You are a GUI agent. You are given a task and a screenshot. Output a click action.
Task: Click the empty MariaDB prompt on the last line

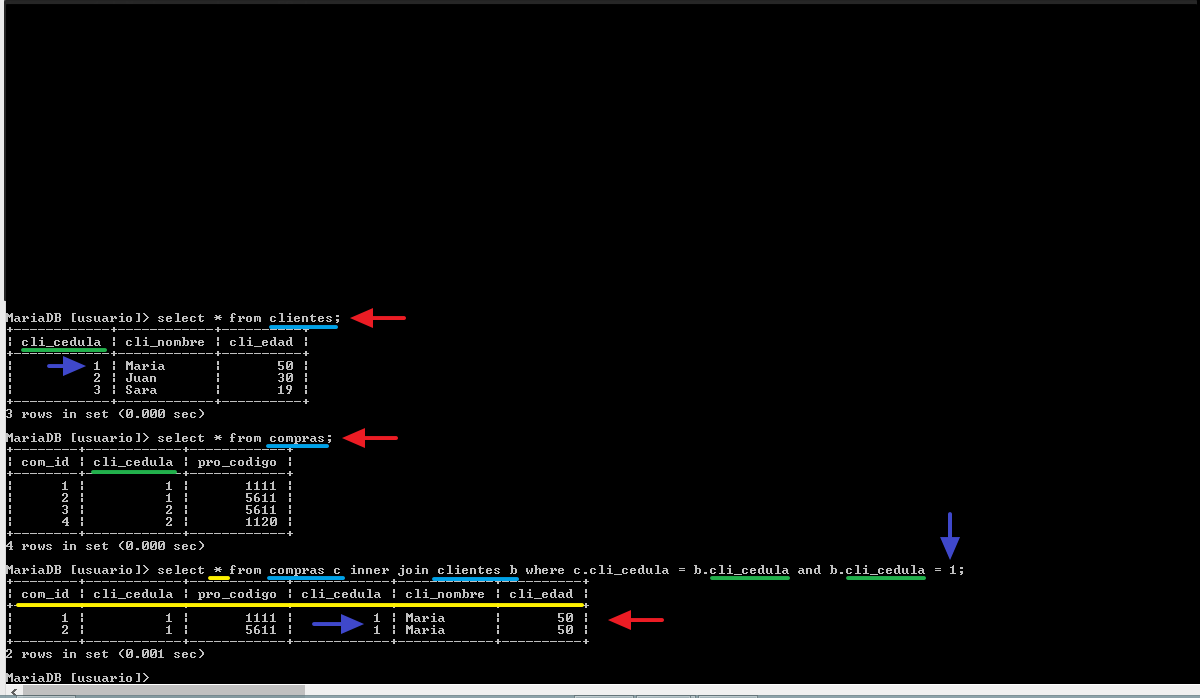pos(77,678)
